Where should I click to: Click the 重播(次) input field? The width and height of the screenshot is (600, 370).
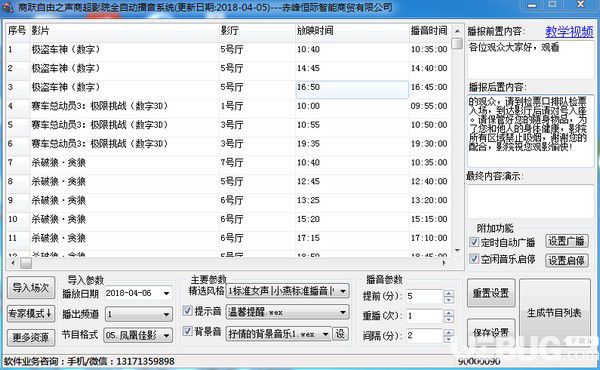coord(424,316)
